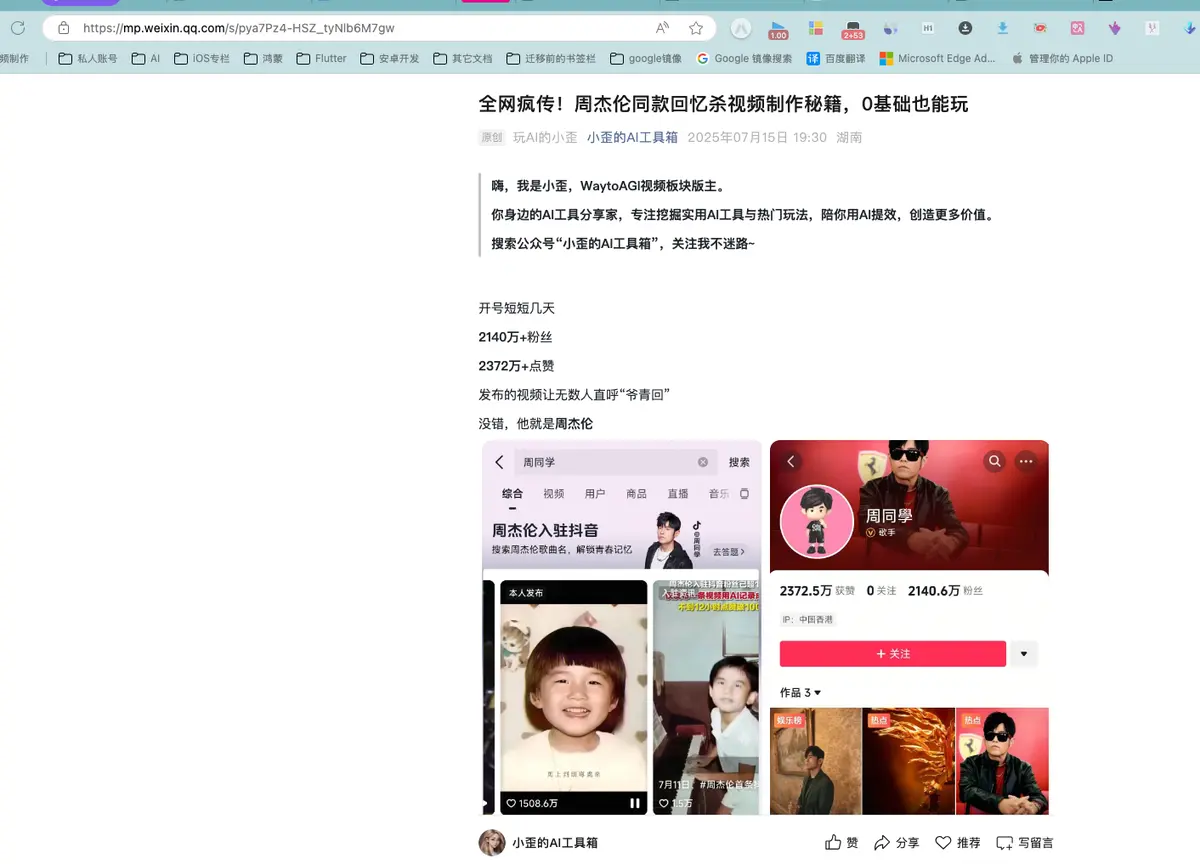Click the pink cartoon avatar of 周同學
The width and height of the screenshot is (1200, 864).
(x=817, y=521)
